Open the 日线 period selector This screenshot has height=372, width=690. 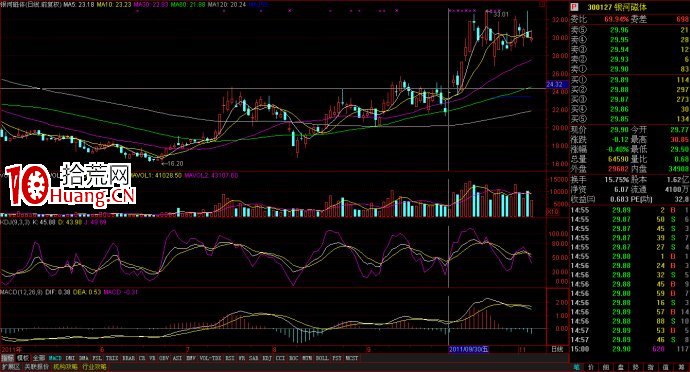pos(557,350)
